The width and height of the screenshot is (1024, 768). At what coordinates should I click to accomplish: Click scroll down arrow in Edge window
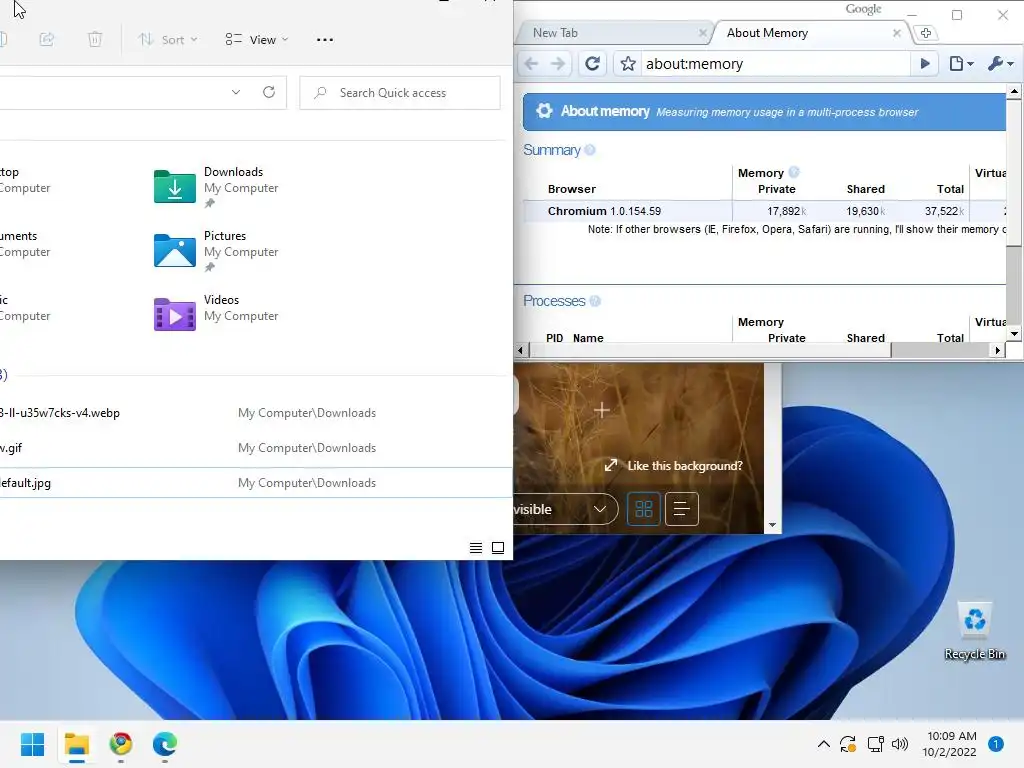pyautogui.click(x=773, y=525)
